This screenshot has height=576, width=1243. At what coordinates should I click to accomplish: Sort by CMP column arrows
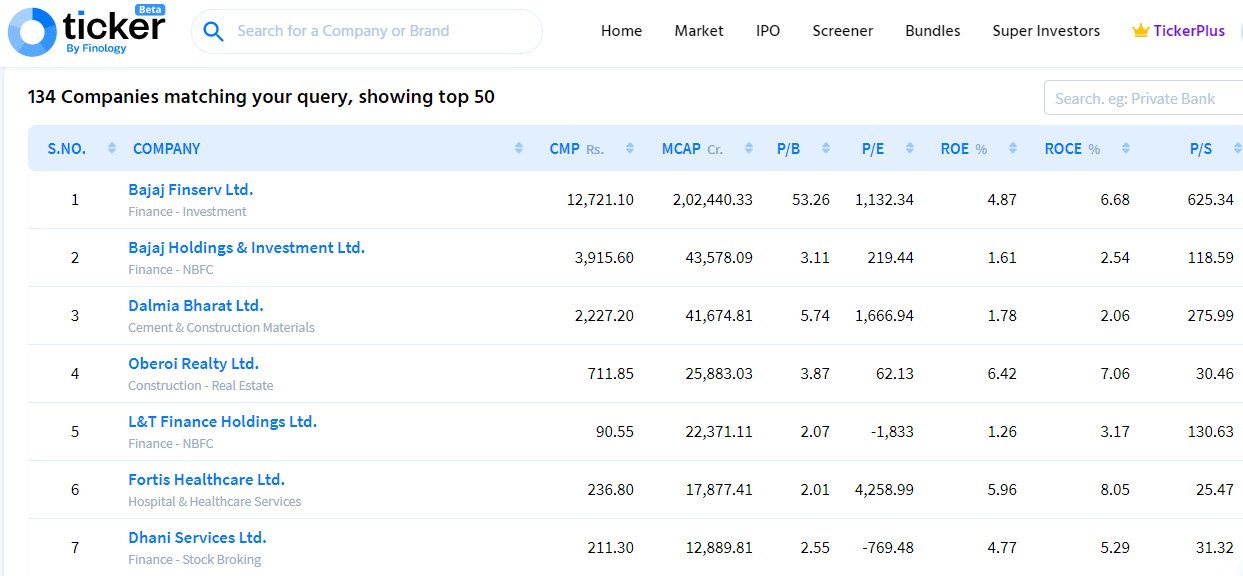pos(630,148)
